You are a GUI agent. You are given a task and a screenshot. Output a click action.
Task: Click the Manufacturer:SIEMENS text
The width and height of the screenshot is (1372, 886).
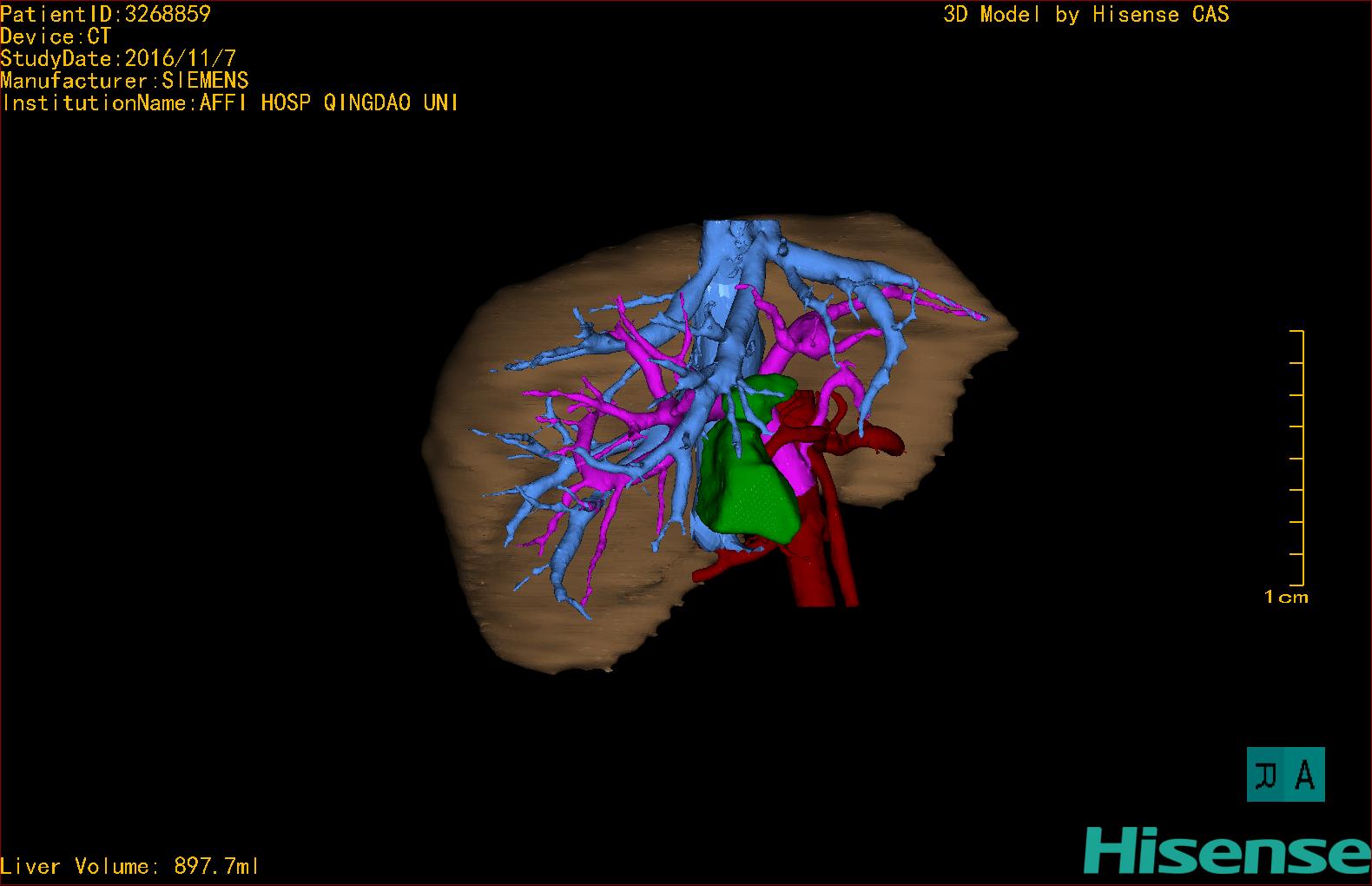tap(124, 81)
